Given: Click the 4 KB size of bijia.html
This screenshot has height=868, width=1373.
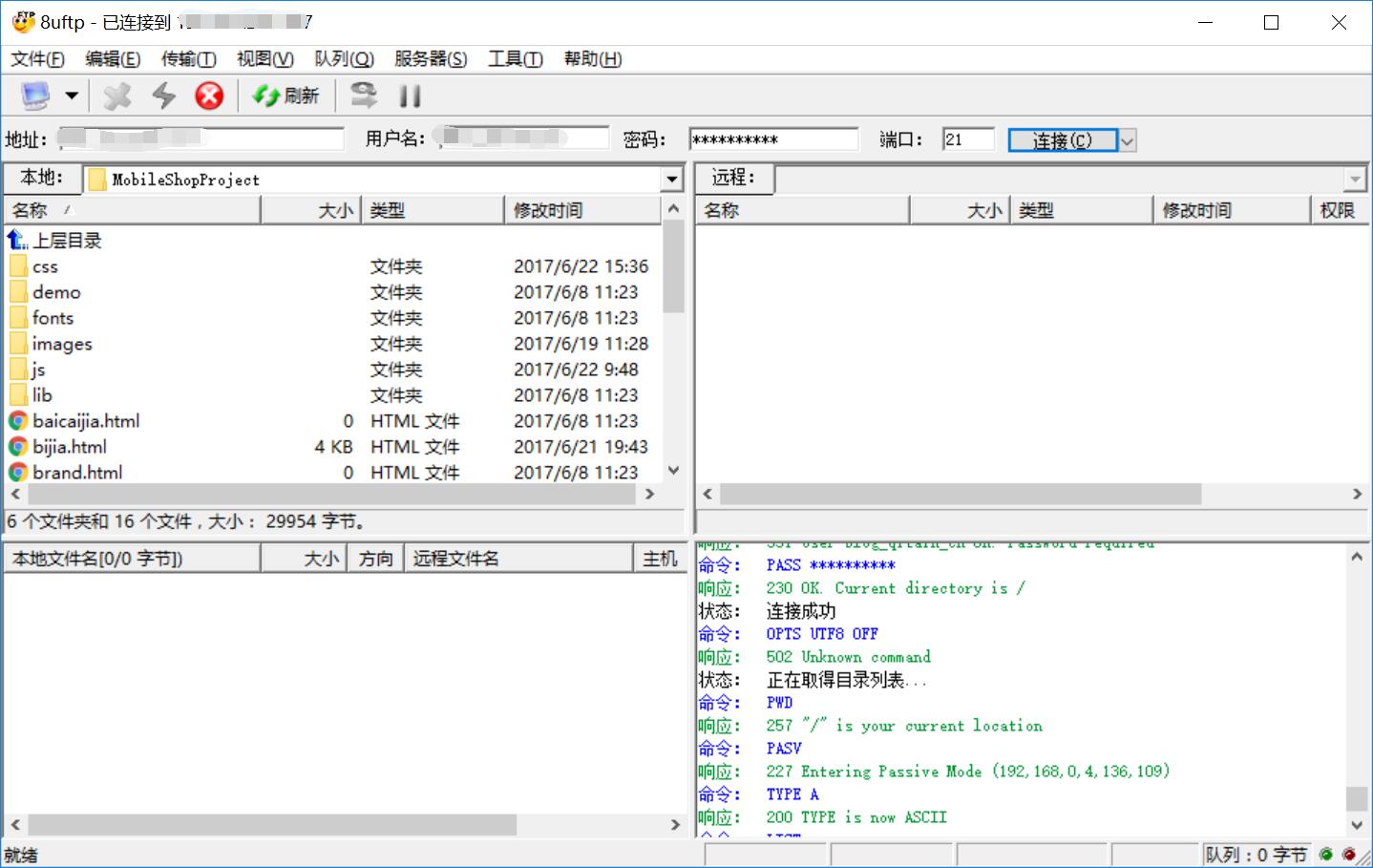Looking at the screenshot, I should [x=333, y=447].
